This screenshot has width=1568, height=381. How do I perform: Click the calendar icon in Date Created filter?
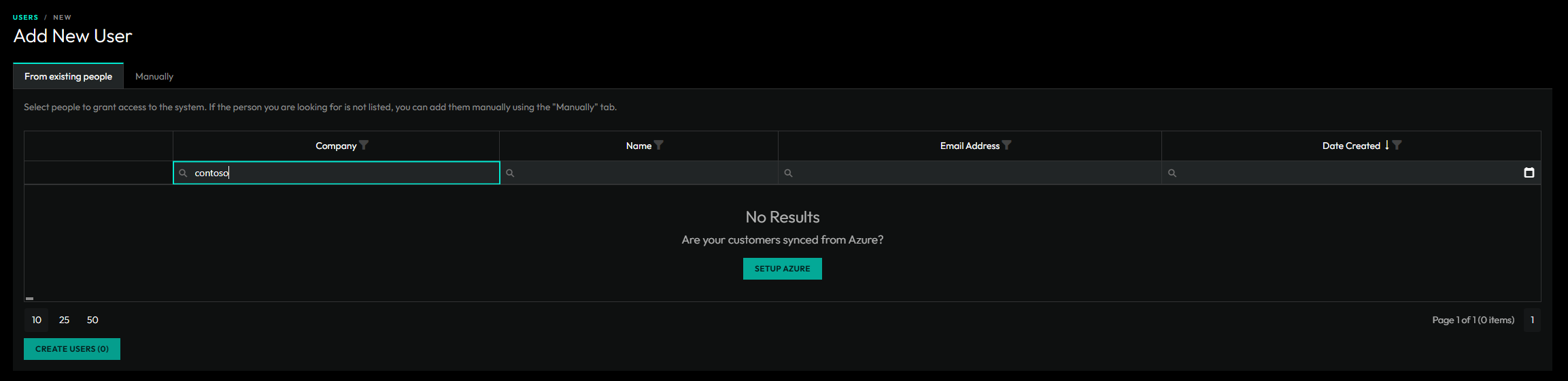tap(1529, 173)
